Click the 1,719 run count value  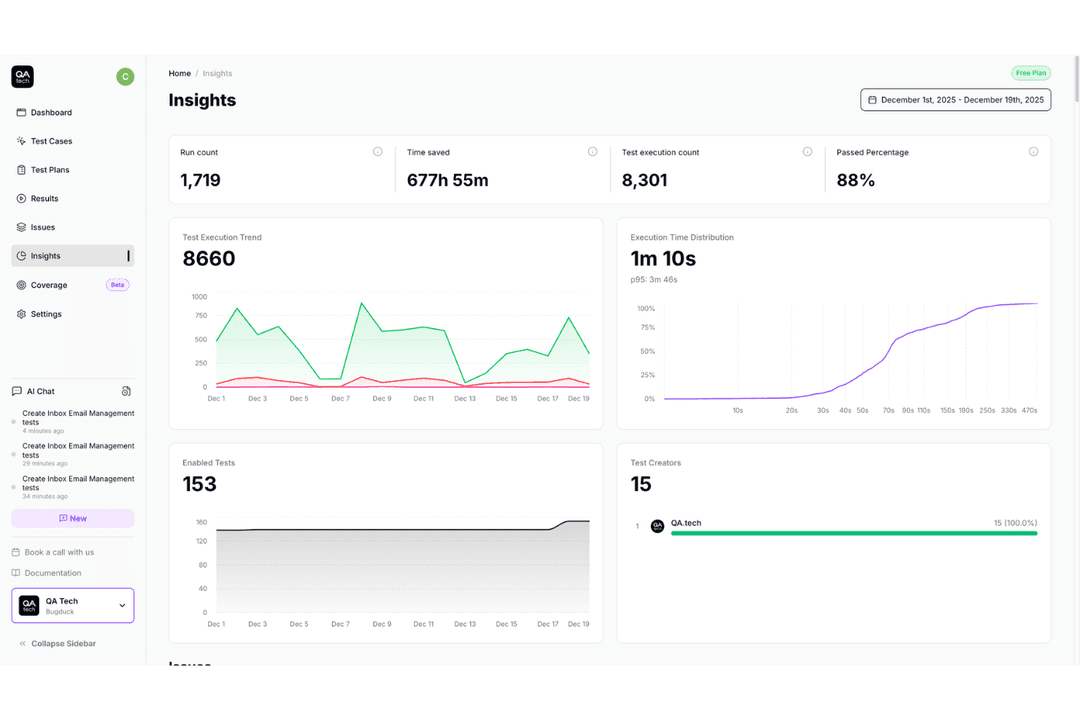[200, 181]
